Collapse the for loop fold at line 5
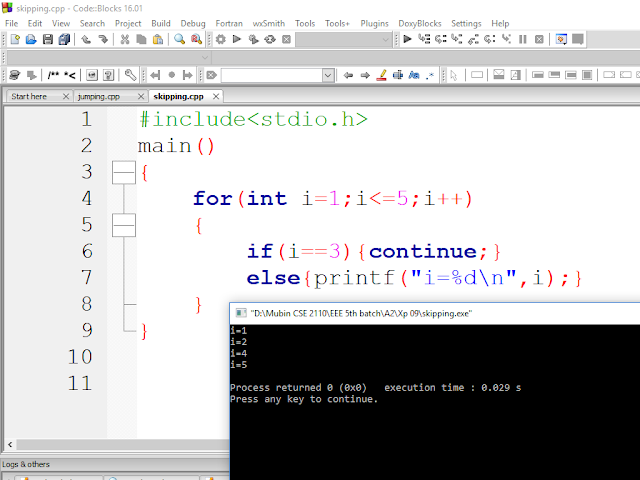 (124, 225)
